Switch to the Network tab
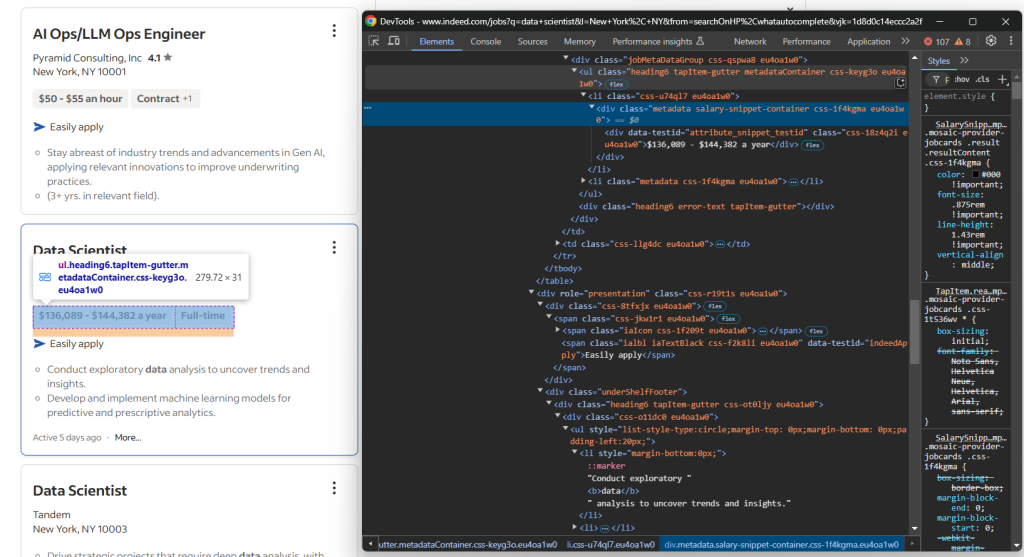The image size is (1024, 557). tap(750, 41)
